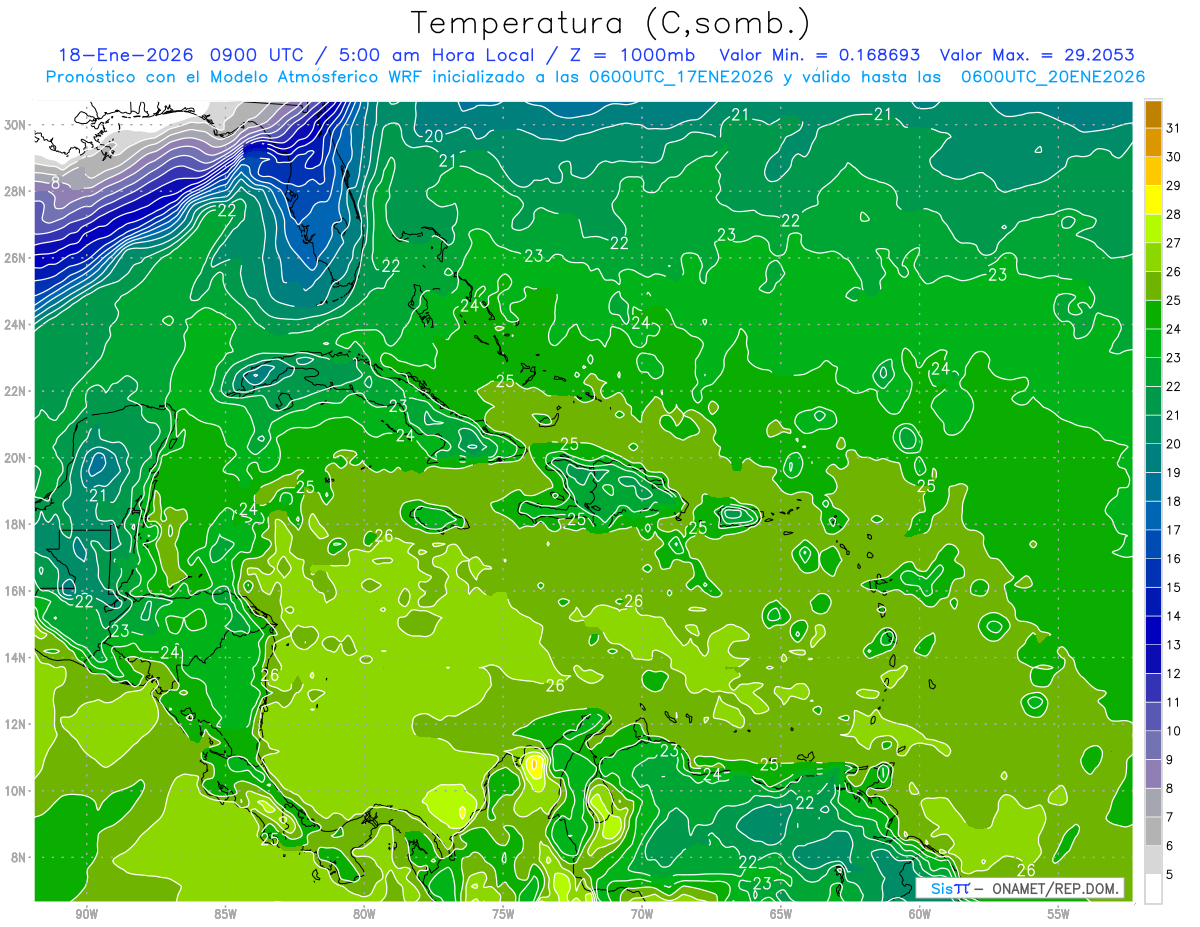This screenshot has height=927, width=1200.
Task: Click the "8" contour label near the Gulf coast
Action: tap(55, 183)
